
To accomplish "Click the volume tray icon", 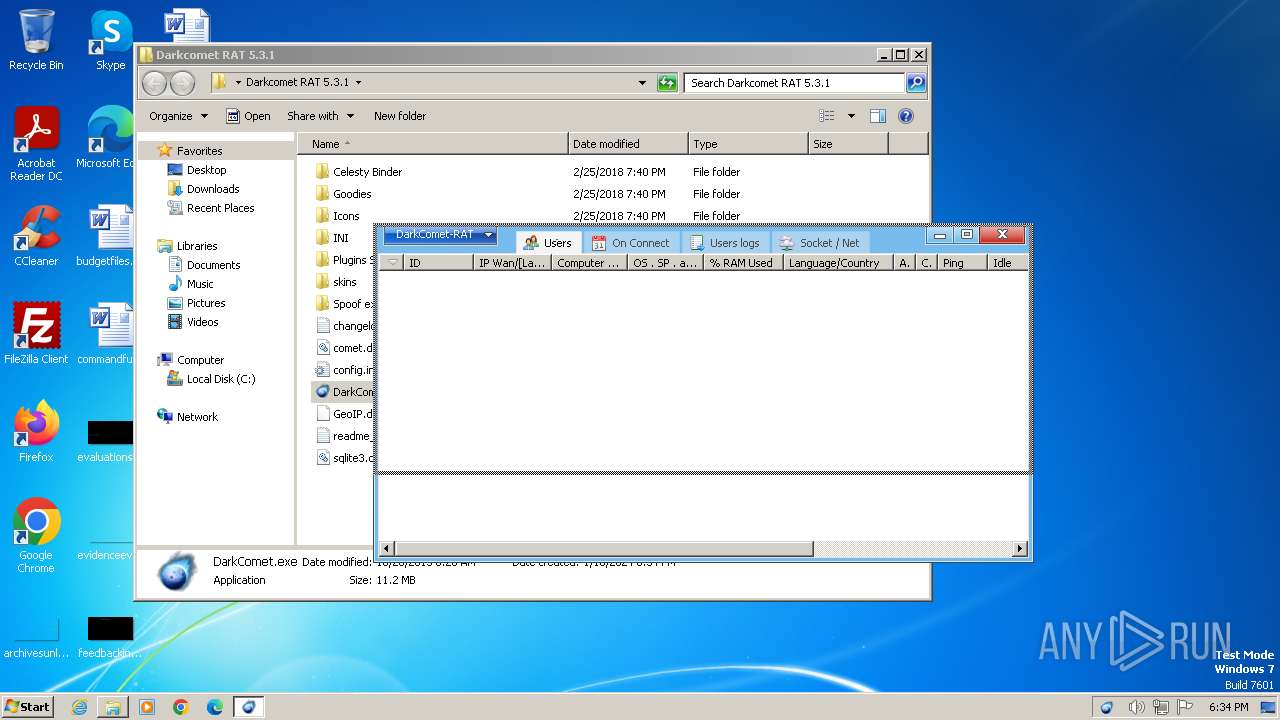I will click(x=1137, y=707).
